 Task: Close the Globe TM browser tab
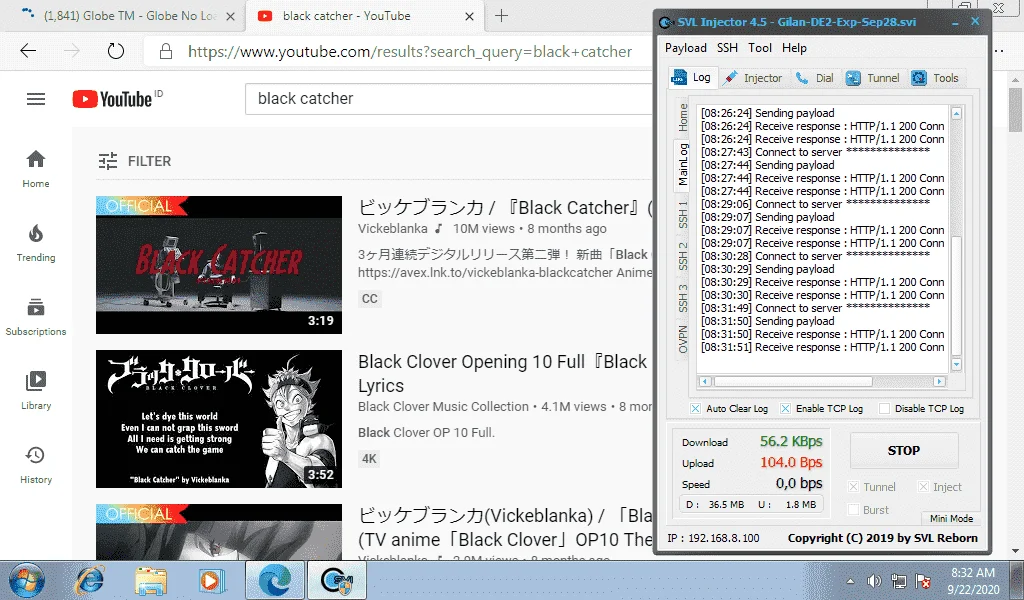231,16
